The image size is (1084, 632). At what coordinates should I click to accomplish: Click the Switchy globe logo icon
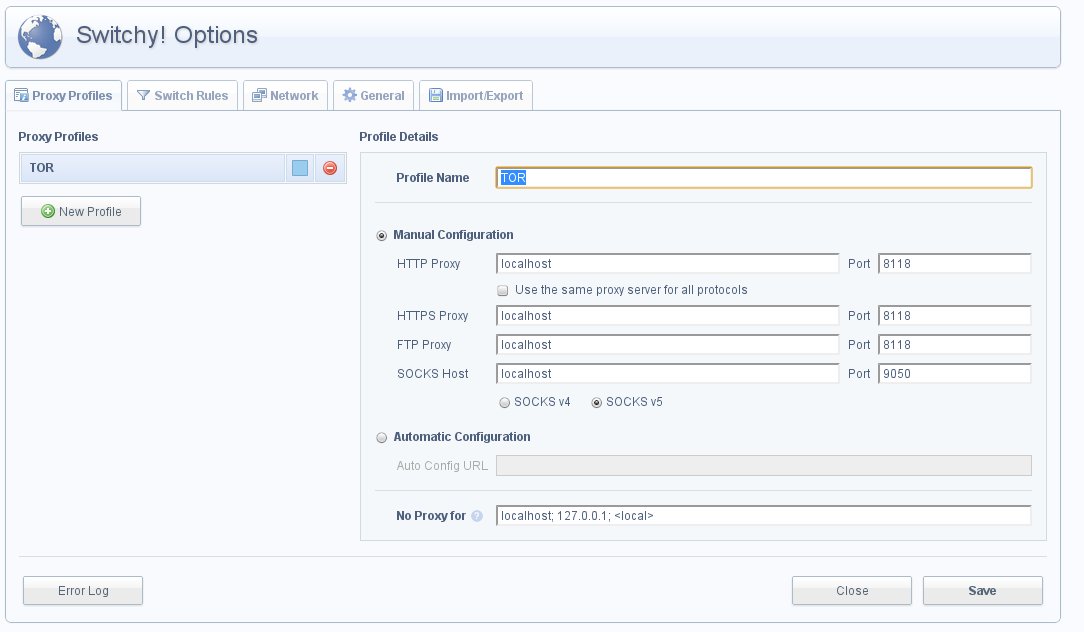click(x=40, y=37)
